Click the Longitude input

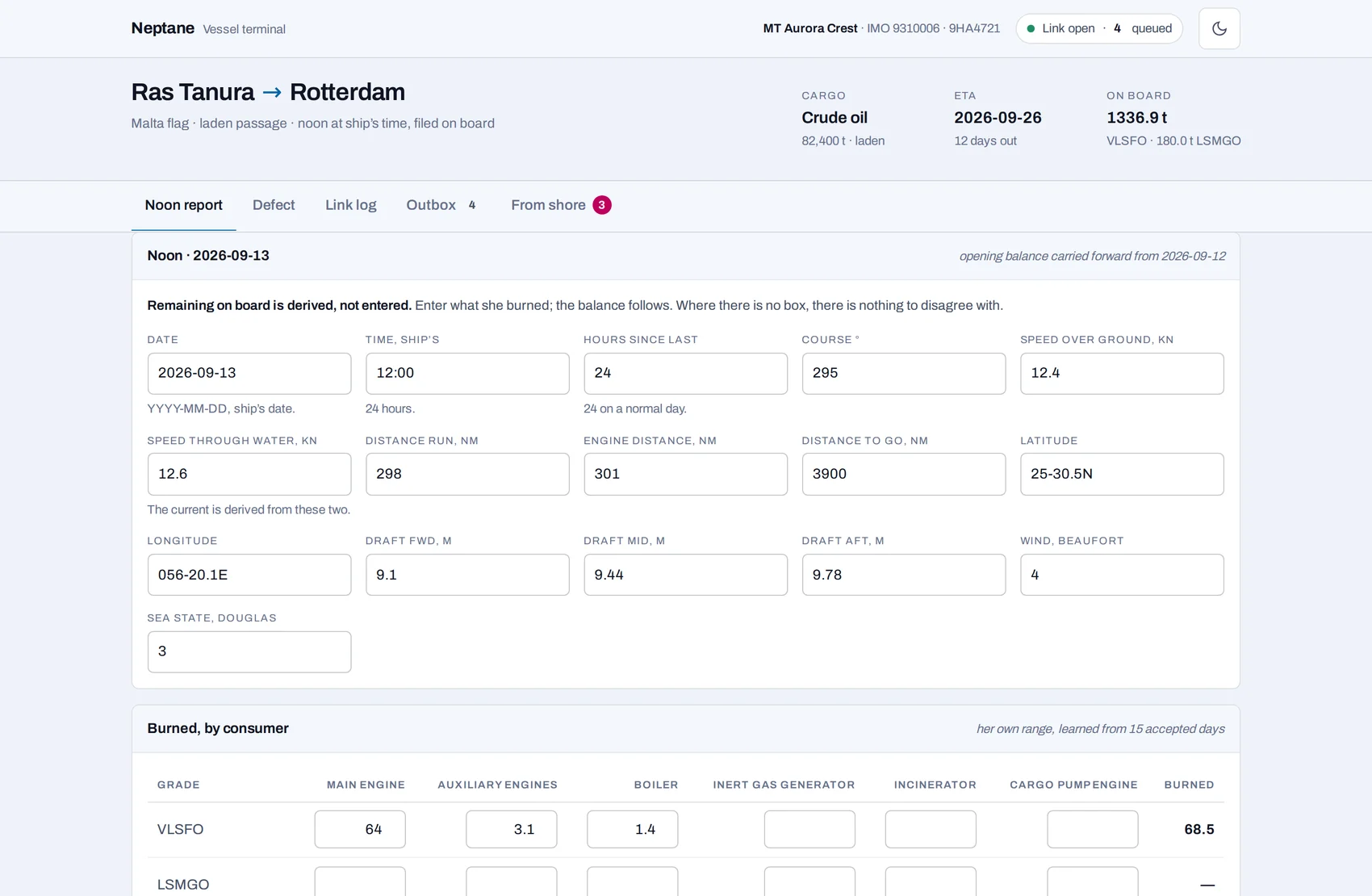tap(249, 575)
